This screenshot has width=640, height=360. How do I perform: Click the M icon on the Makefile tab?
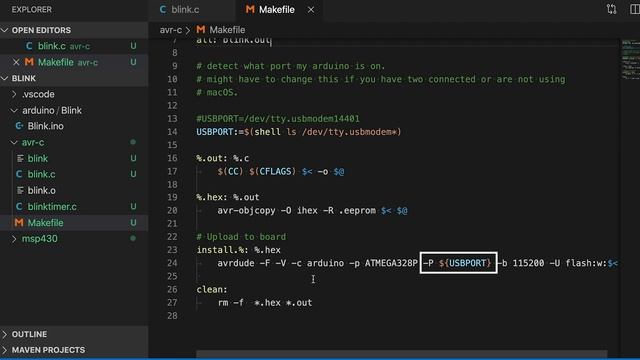tap(250, 9)
